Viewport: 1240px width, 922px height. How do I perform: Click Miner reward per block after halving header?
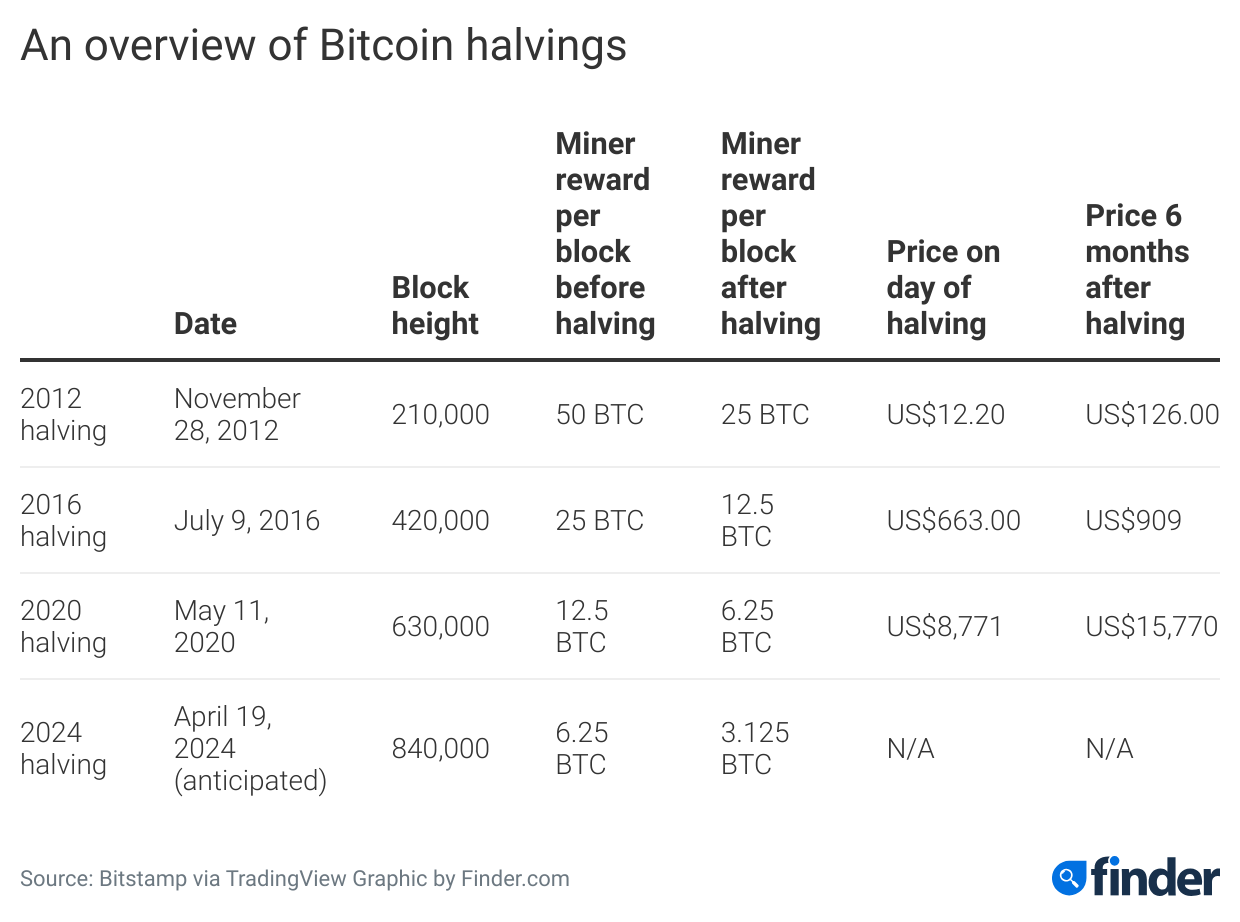click(x=770, y=233)
